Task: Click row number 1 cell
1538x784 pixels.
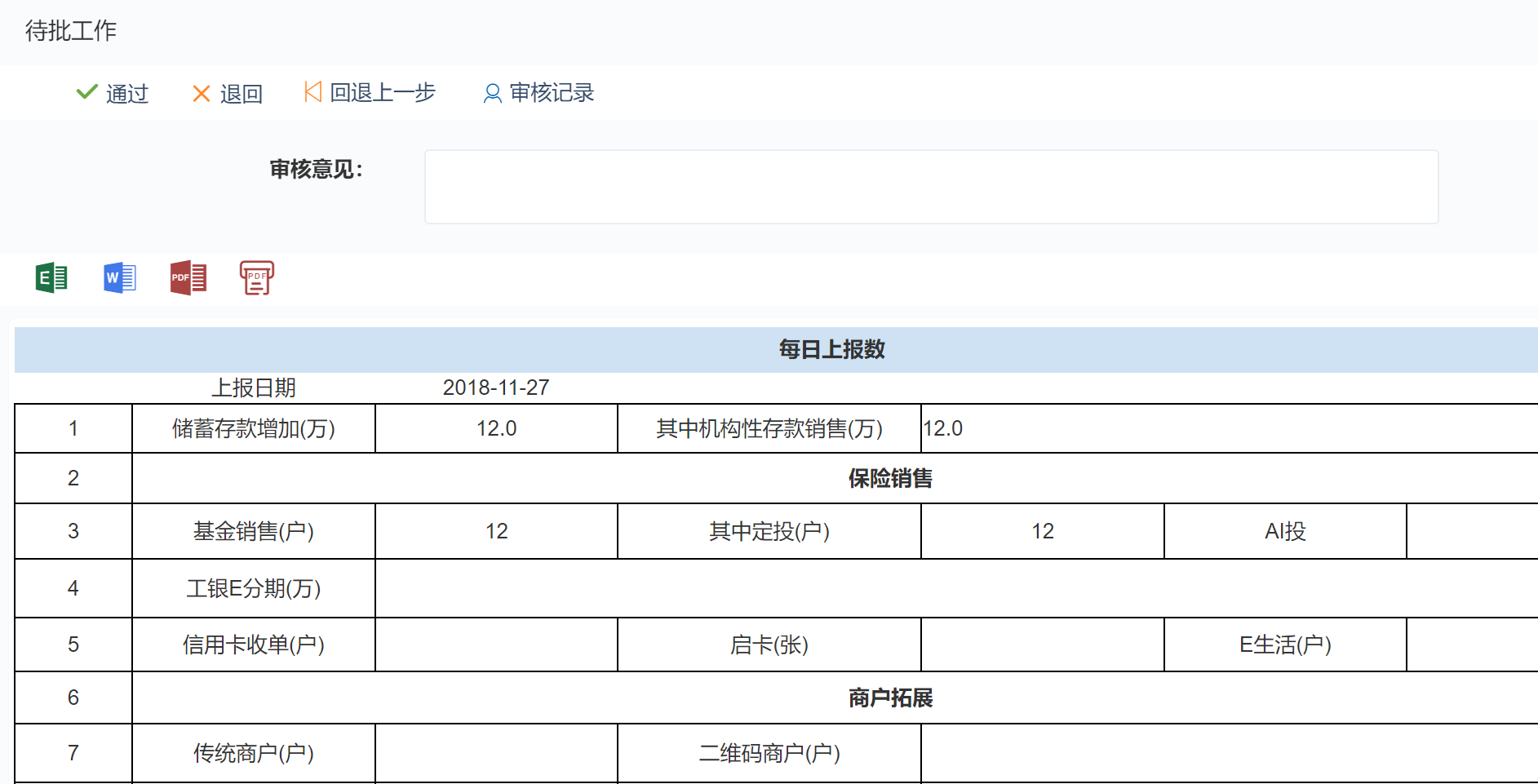Action: pos(73,428)
